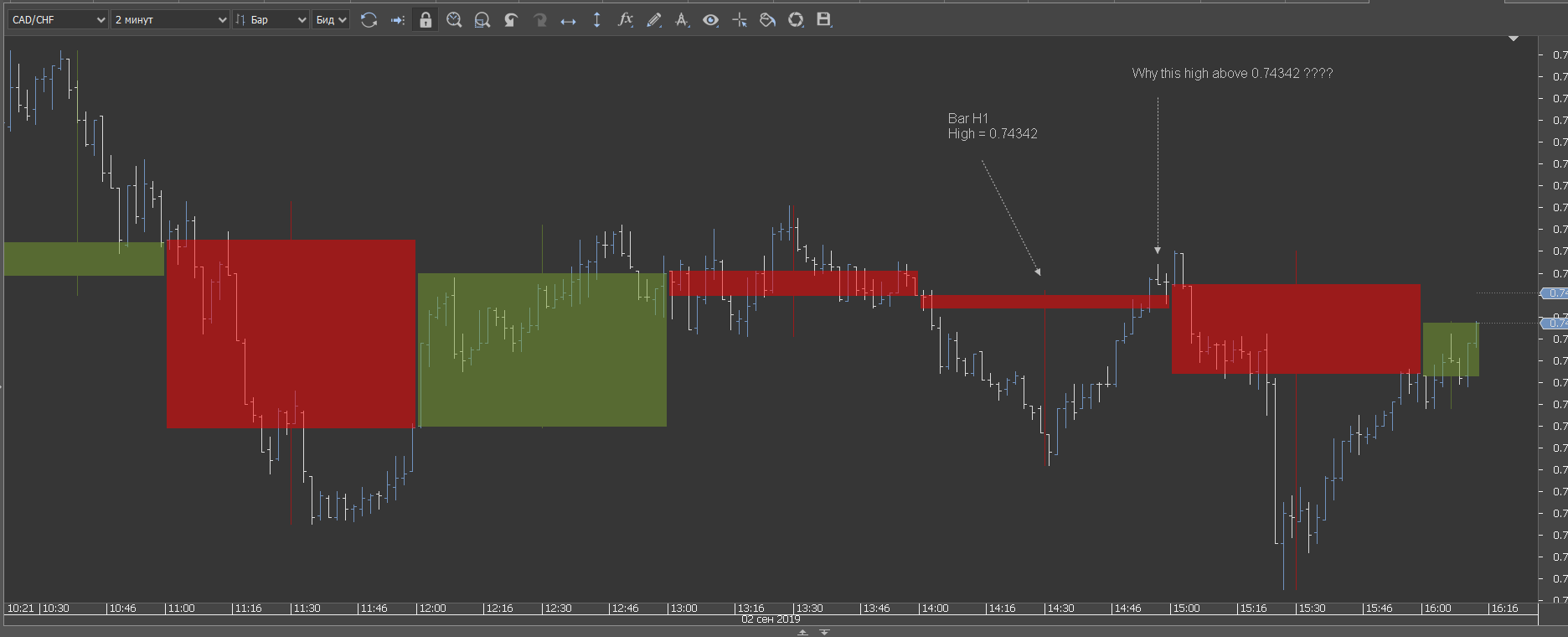The image size is (1568, 637).
Task: Click the upper blue price tag on axis
Action: 1555,293
